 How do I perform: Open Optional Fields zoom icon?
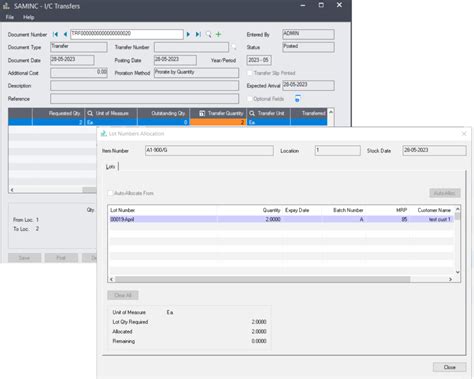(297, 99)
